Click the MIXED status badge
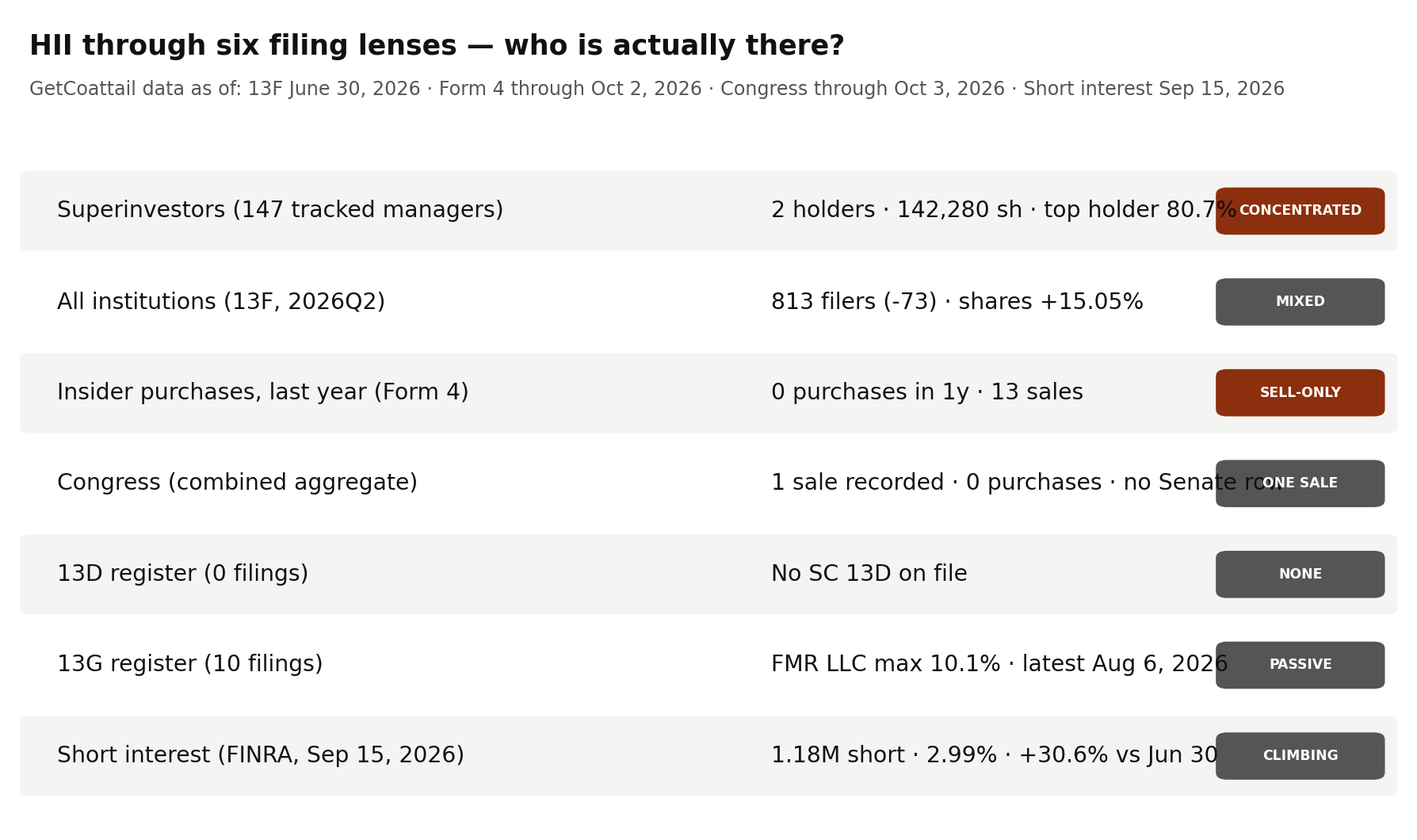Image resolution: width=1417 pixels, height=840 pixels. pos(1300,302)
